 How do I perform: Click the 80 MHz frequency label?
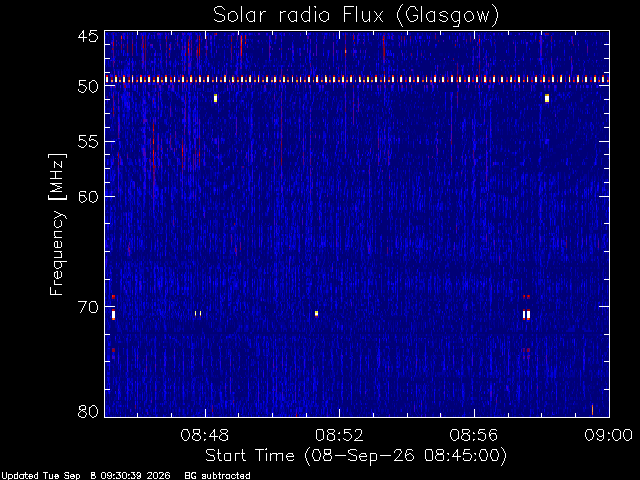tap(88, 411)
